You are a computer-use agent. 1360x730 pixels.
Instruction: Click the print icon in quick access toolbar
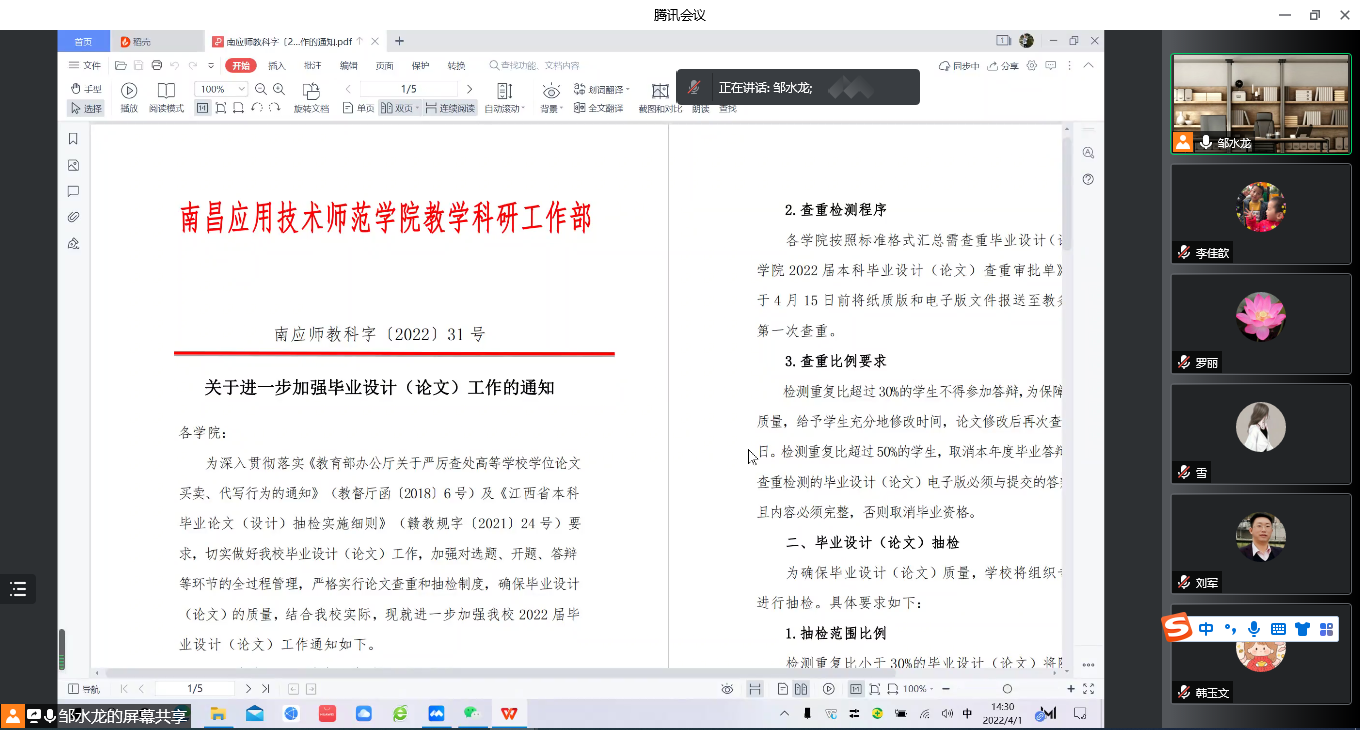click(x=156, y=66)
